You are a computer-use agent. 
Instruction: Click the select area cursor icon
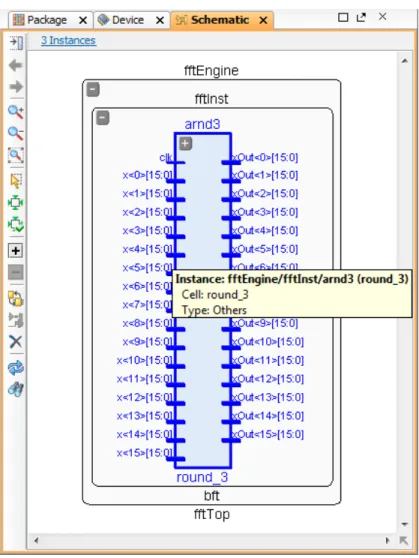pos(16,181)
